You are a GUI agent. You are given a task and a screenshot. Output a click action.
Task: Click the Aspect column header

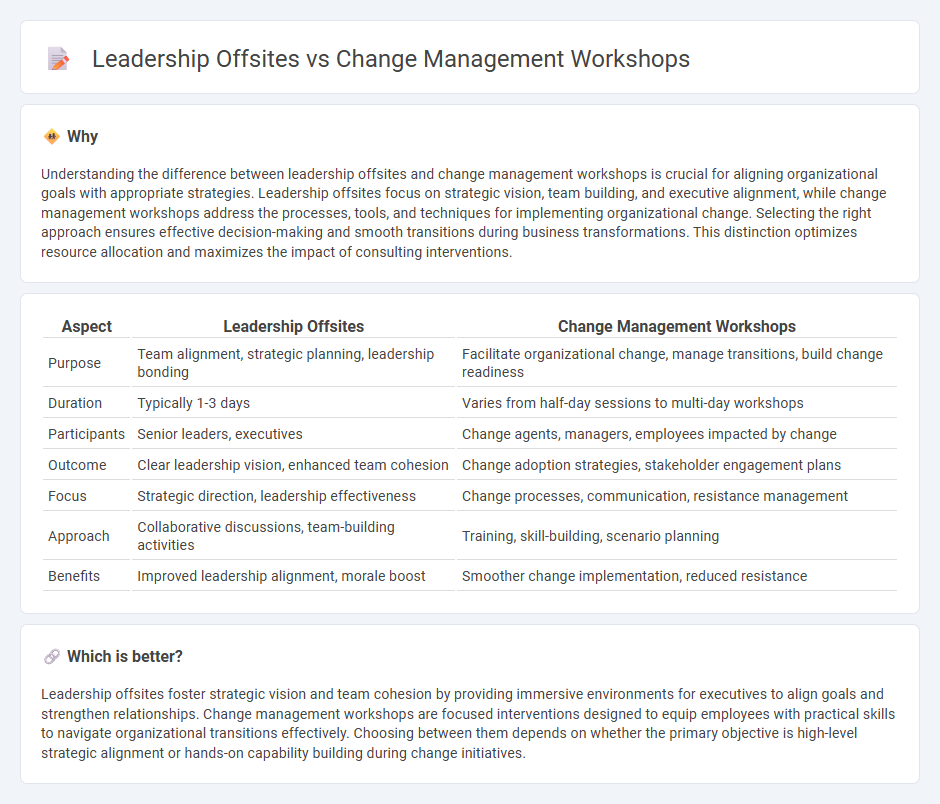87,326
